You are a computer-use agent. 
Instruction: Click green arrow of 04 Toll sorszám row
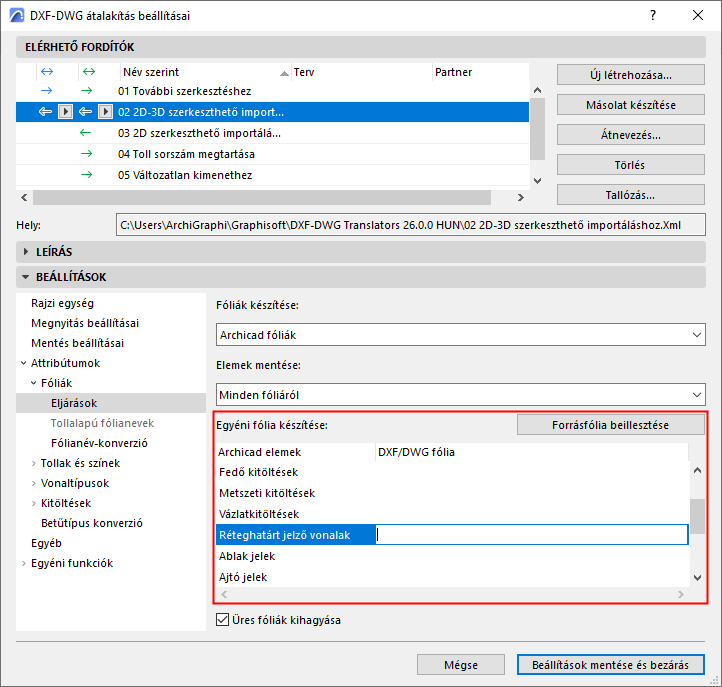coord(87,154)
